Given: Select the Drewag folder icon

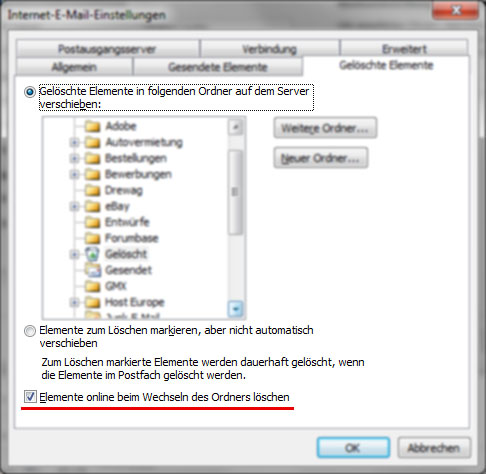Looking at the screenshot, I should click(92, 190).
